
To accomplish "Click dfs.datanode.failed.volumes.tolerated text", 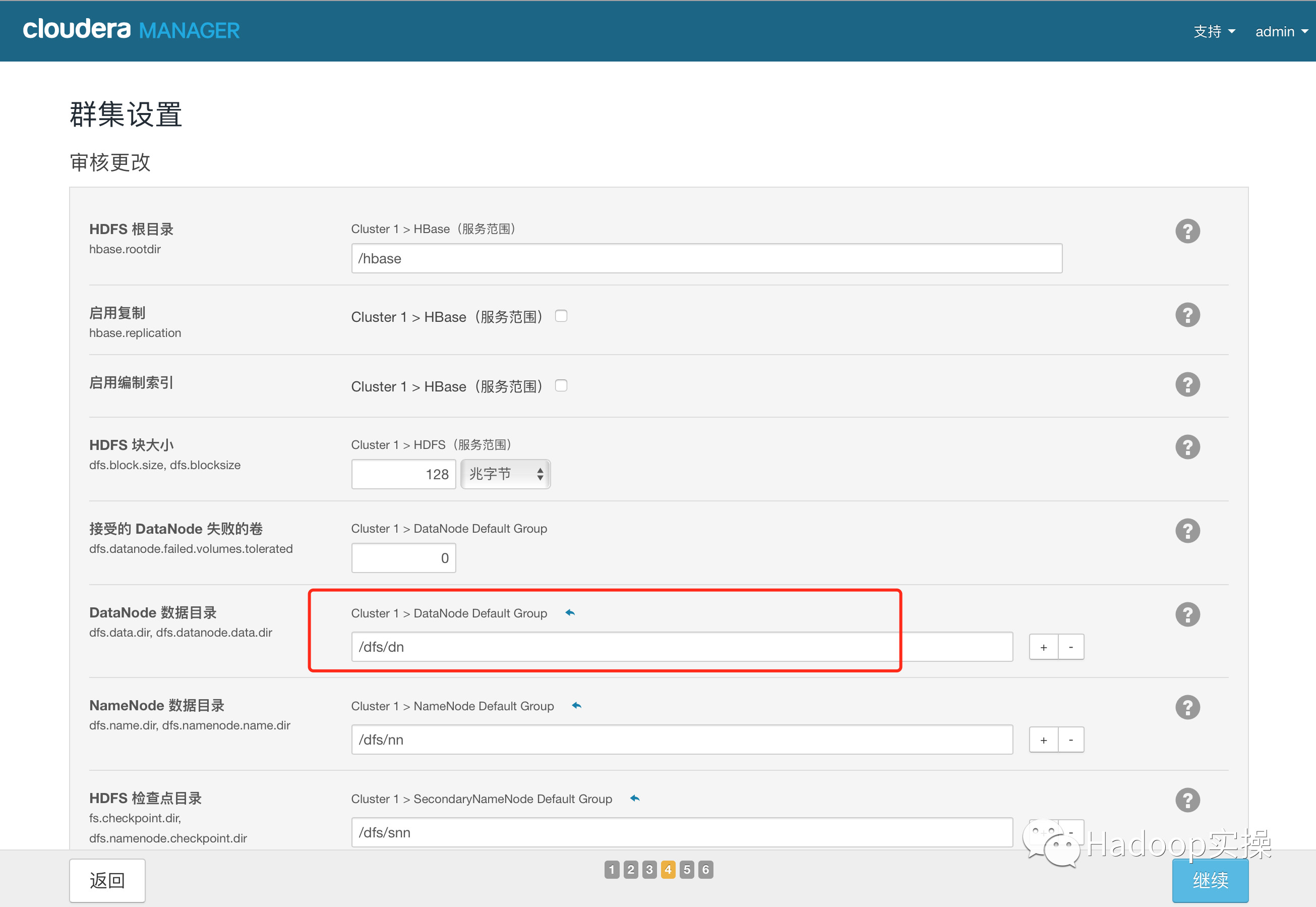I will [191, 549].
